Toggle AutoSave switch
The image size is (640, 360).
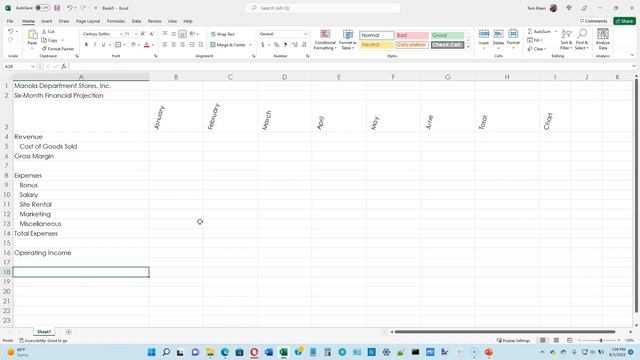(42, 8)
